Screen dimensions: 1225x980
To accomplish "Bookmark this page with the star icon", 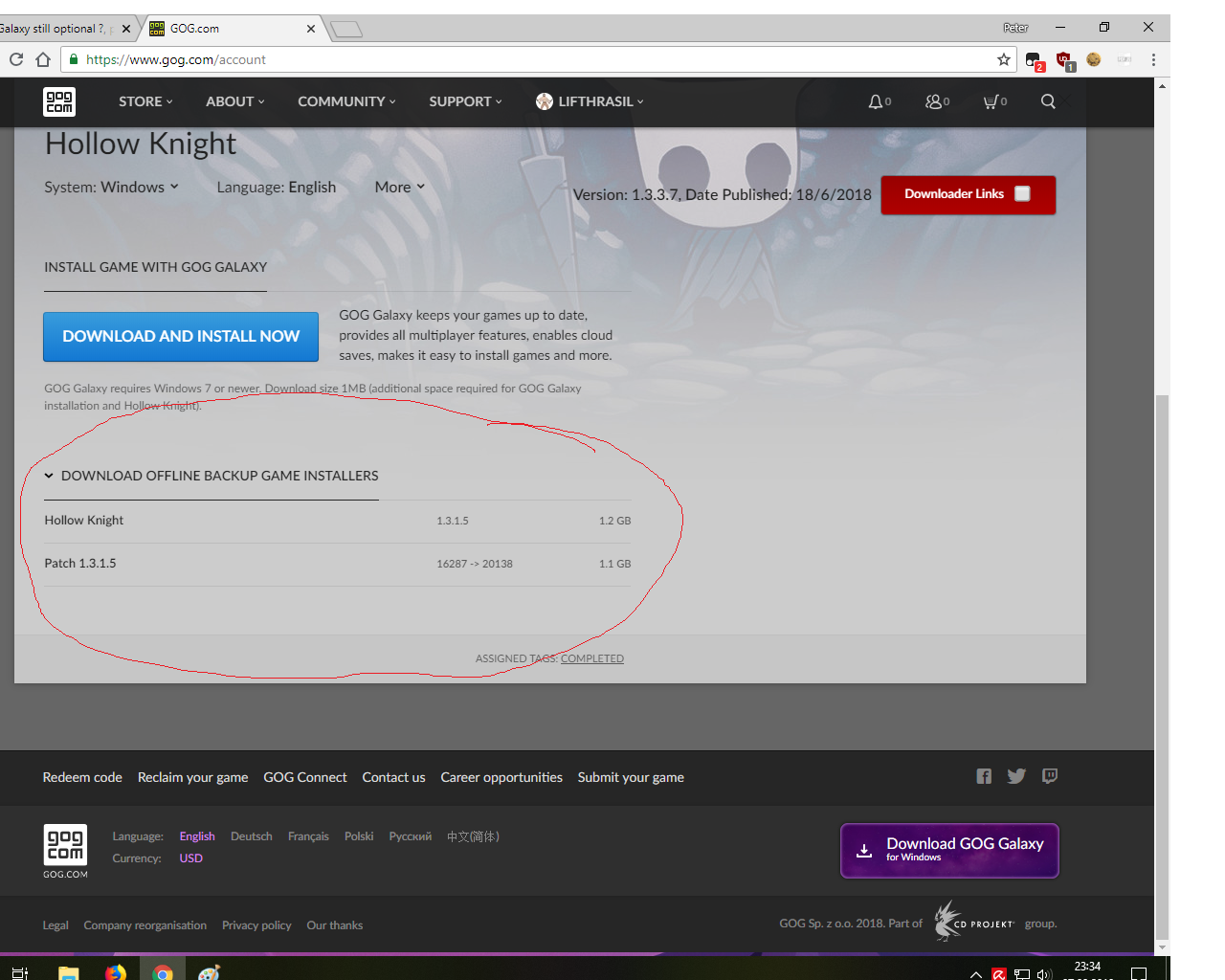I will click(x=1004, y=59).
